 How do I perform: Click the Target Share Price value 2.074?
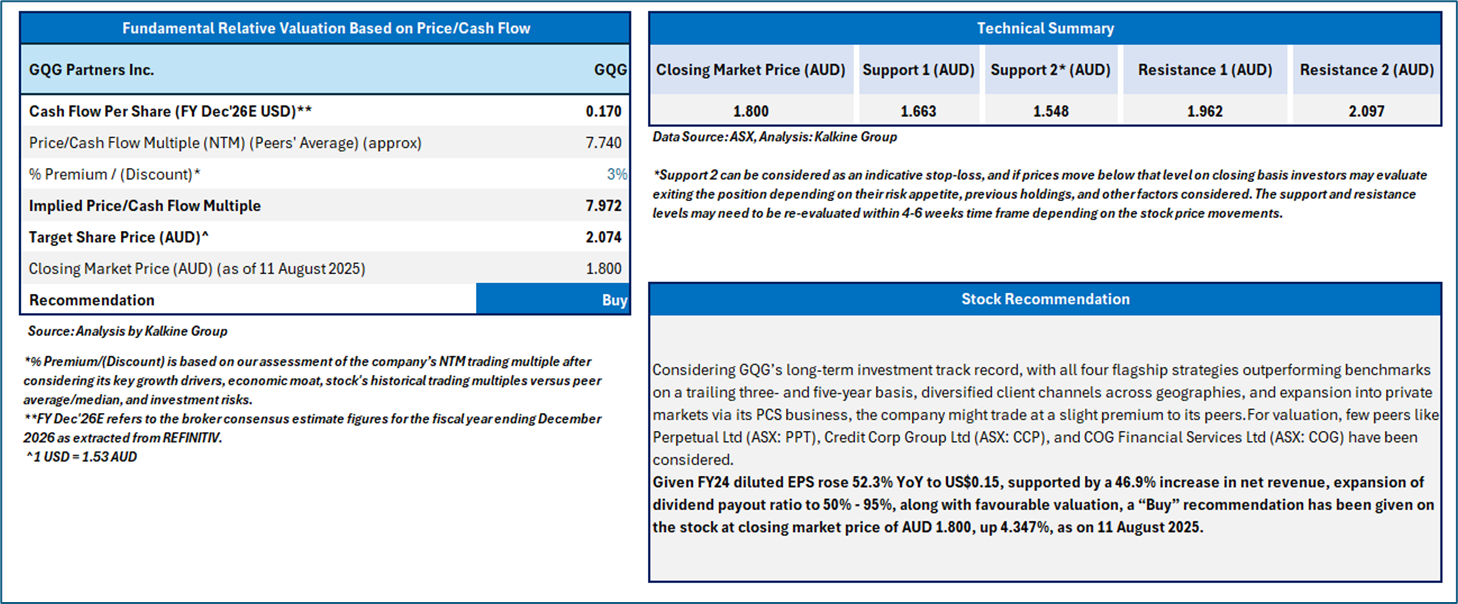(603, 237)
